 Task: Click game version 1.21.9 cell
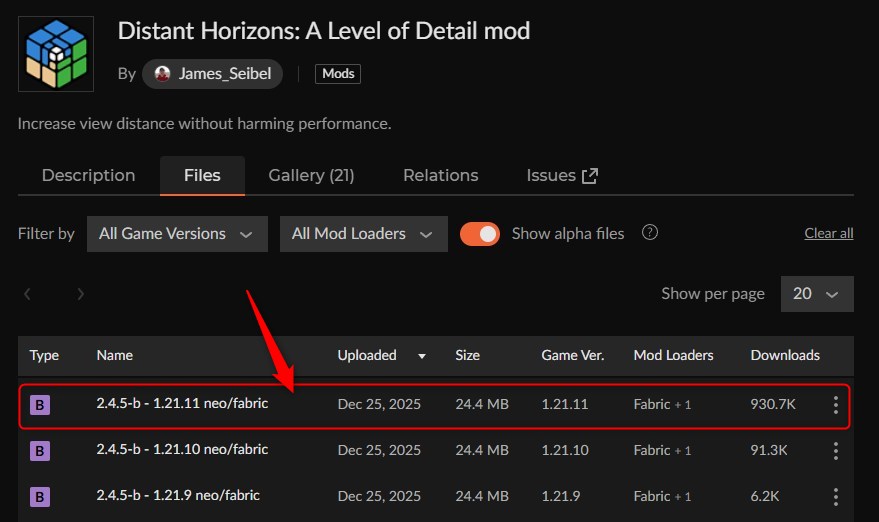(x=561, y=497)
